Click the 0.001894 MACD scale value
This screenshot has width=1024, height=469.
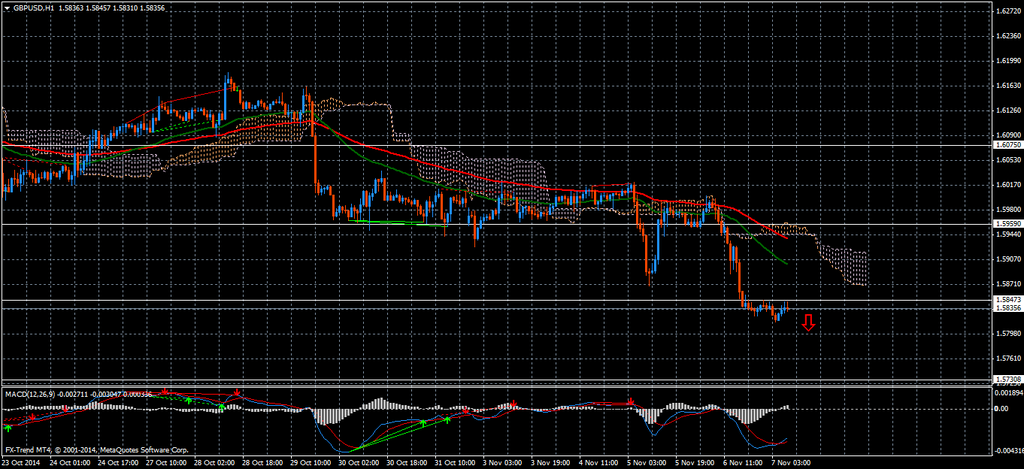[x=1008, y=393]
